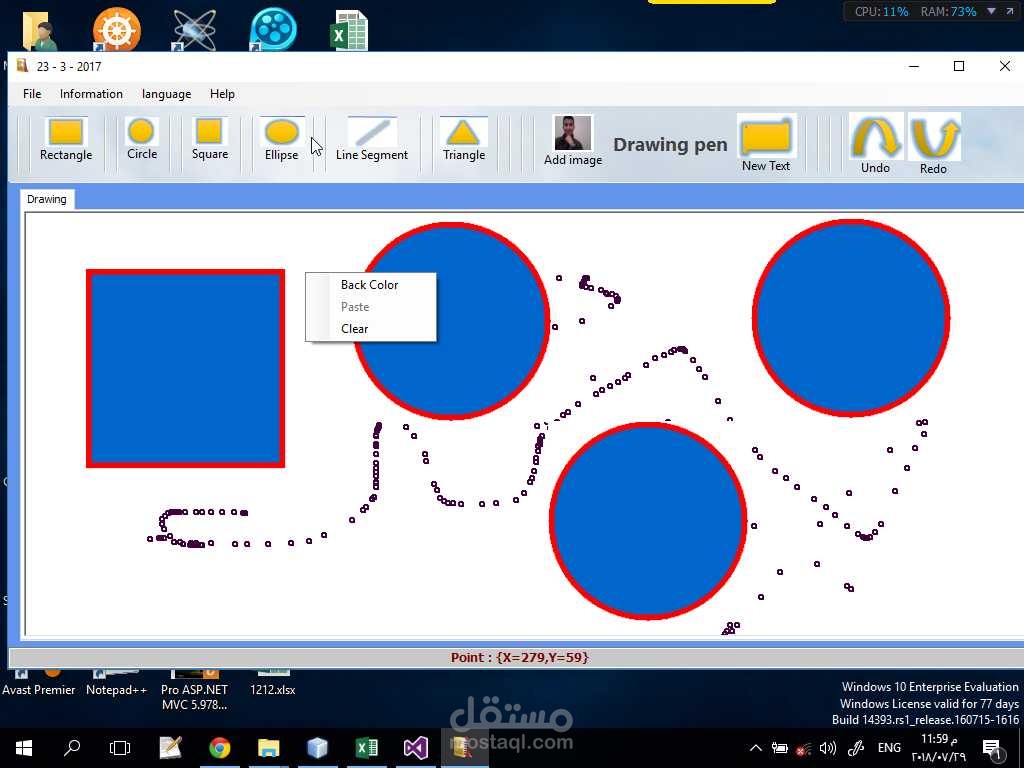Open the 3D cube taskbar app
This screenshot has width=1024, height=768.
point(317,748)
